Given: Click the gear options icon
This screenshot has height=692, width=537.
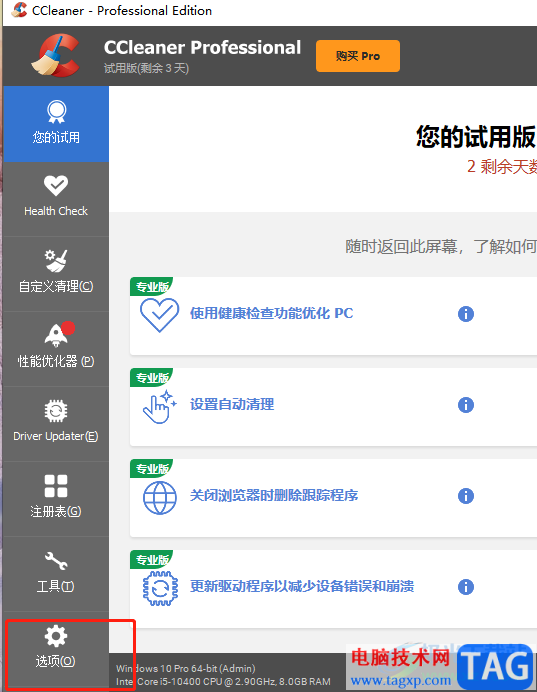Looking at the screenshot, I should [x=56, y=636].
